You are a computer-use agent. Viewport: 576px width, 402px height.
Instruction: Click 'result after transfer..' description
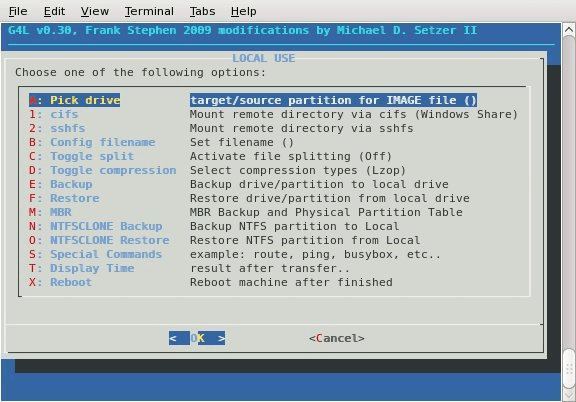[x=270, y=268]
